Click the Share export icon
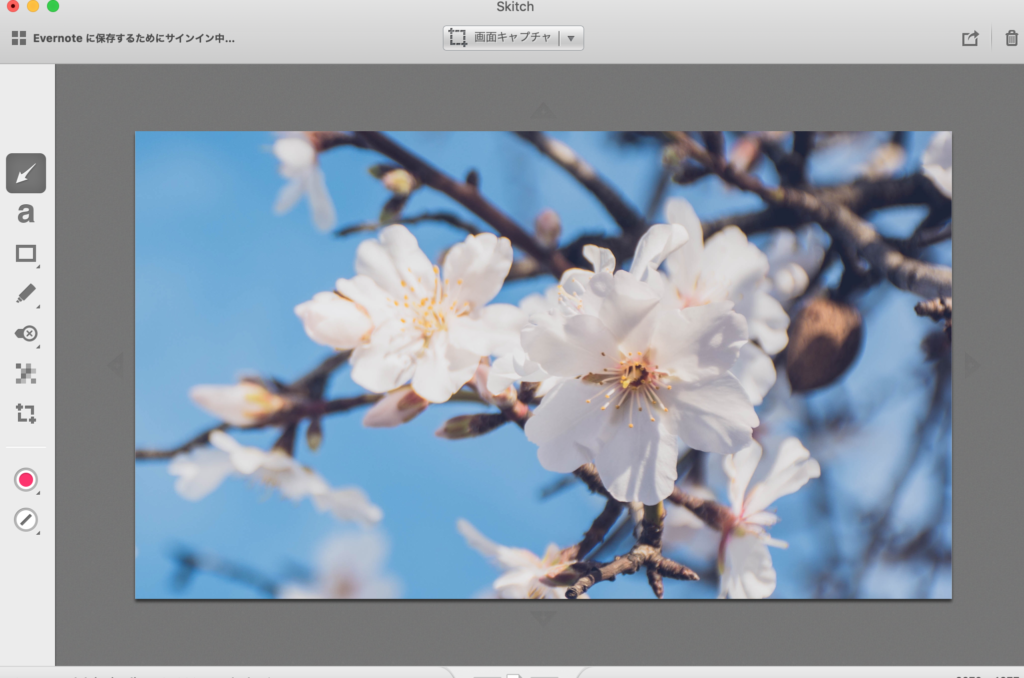The height and width of the screenshot is (678, 1024). 969,38
